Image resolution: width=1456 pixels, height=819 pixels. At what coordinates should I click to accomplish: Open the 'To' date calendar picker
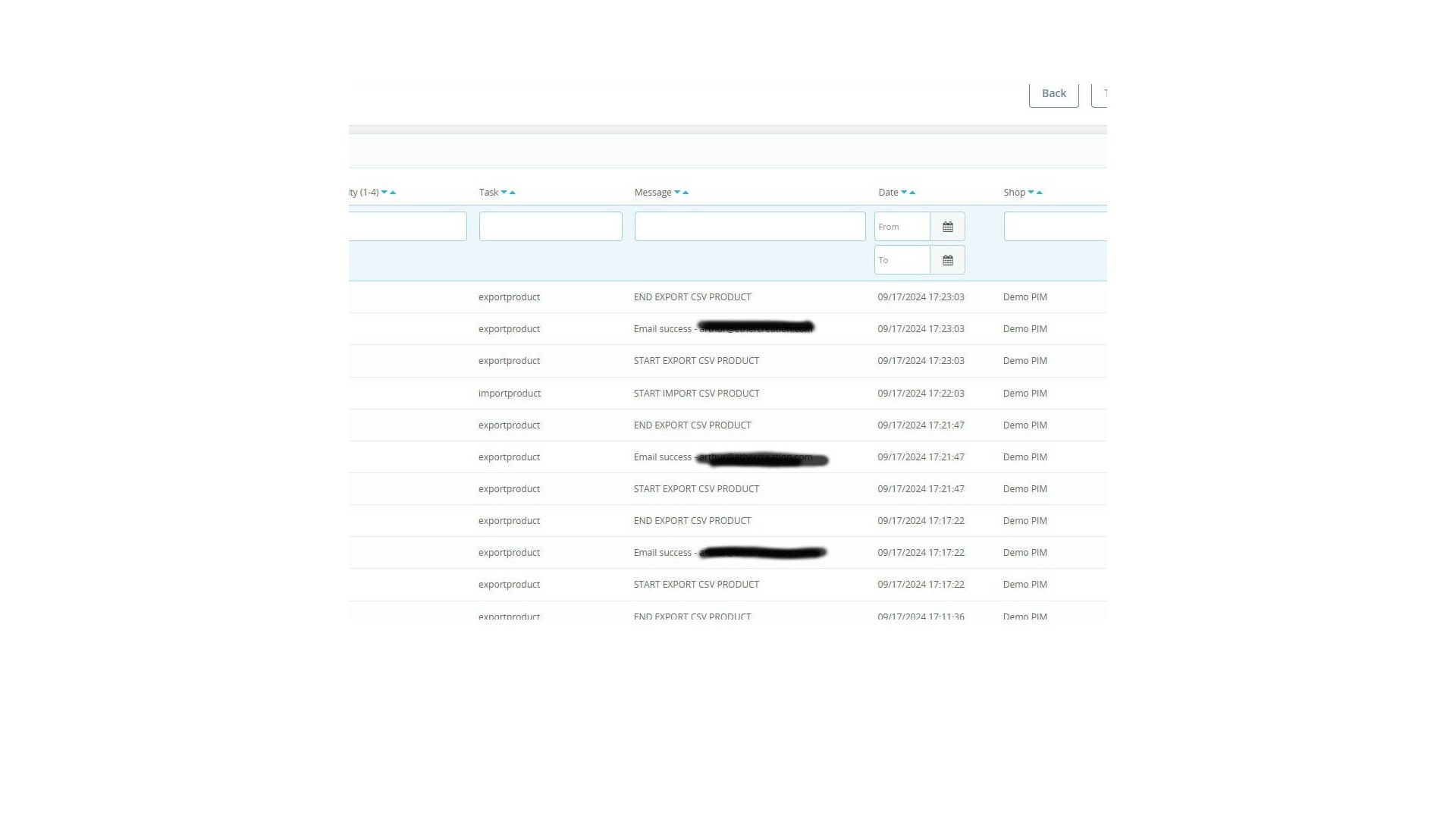[x=947, y=260]
